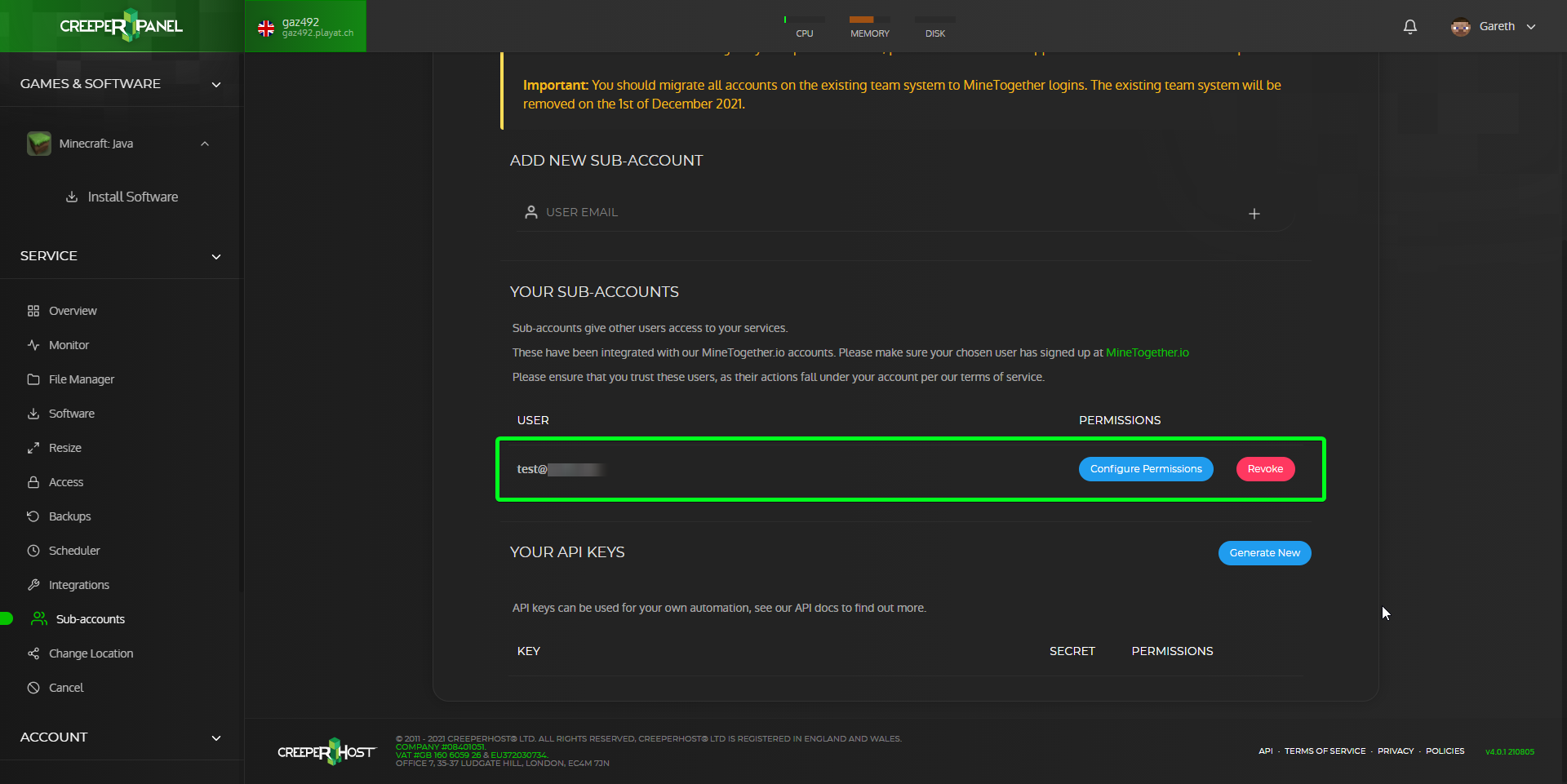Screen dimensions: 1567x784
Task: Open the API footer link
Action: point(1265,751)
